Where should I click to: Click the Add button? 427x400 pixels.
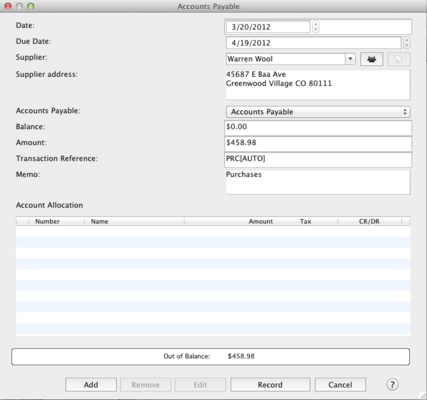[x=91, y=385]
